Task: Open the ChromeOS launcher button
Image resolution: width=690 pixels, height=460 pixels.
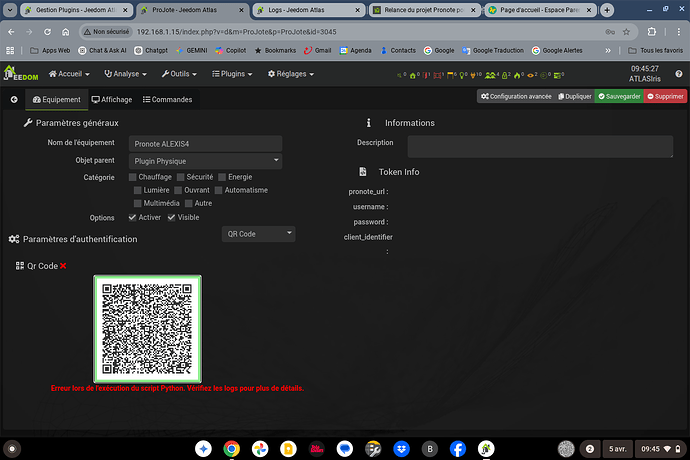Action: coord(12,449)
